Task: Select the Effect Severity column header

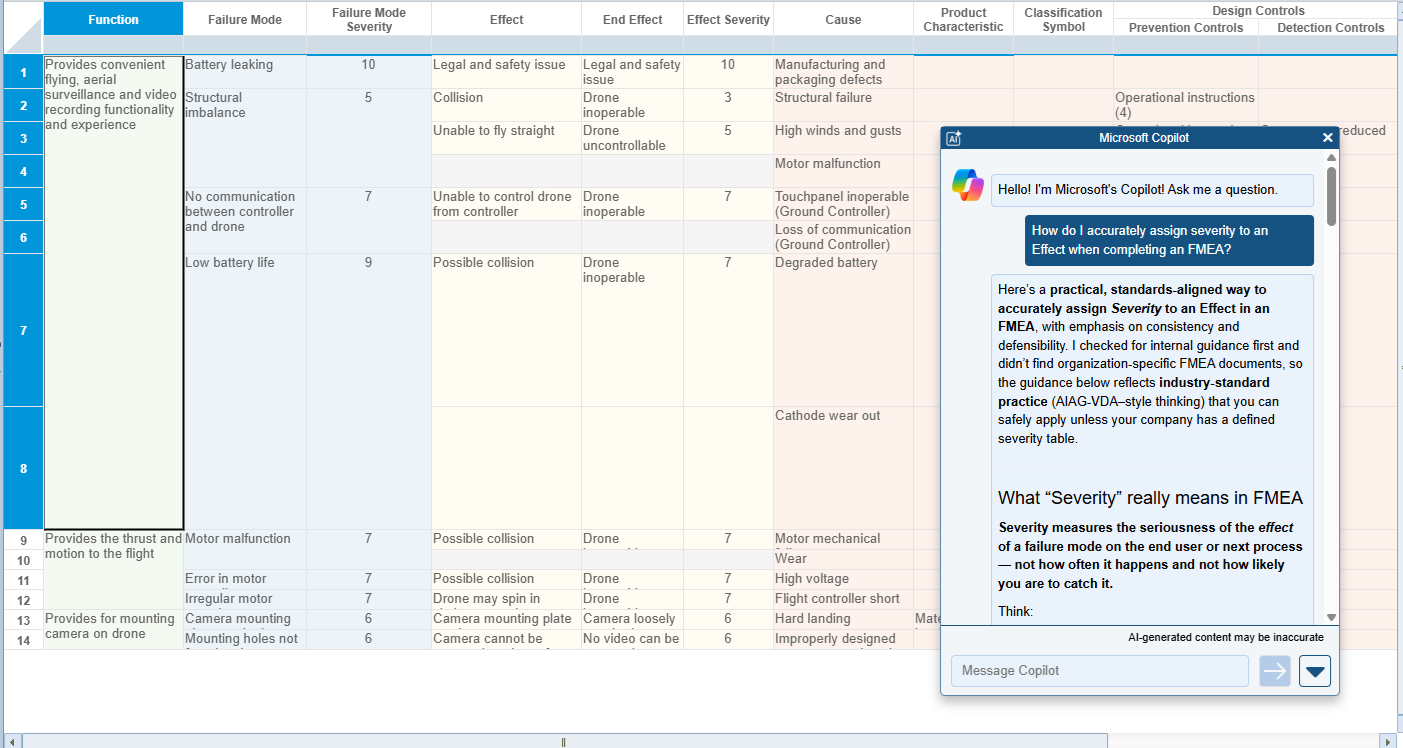Action: click(728, 18)
